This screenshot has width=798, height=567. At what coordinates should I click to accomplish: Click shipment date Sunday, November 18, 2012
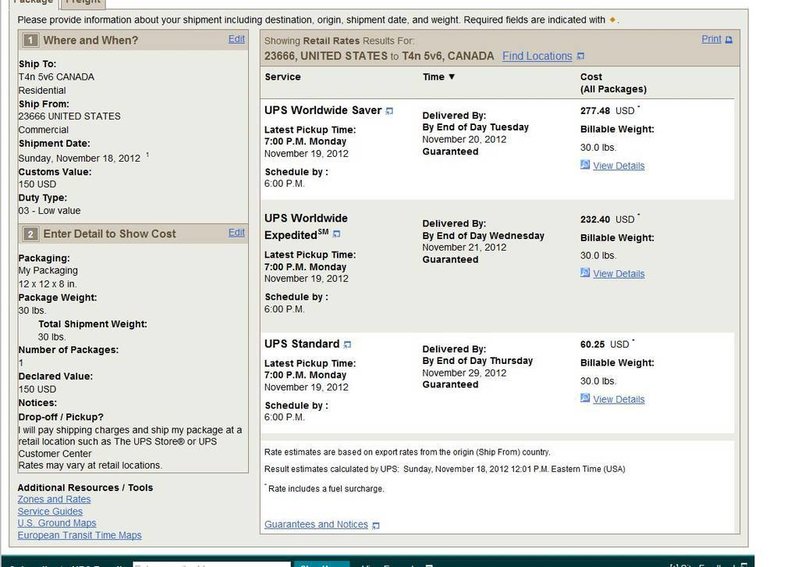click(79, 158)
